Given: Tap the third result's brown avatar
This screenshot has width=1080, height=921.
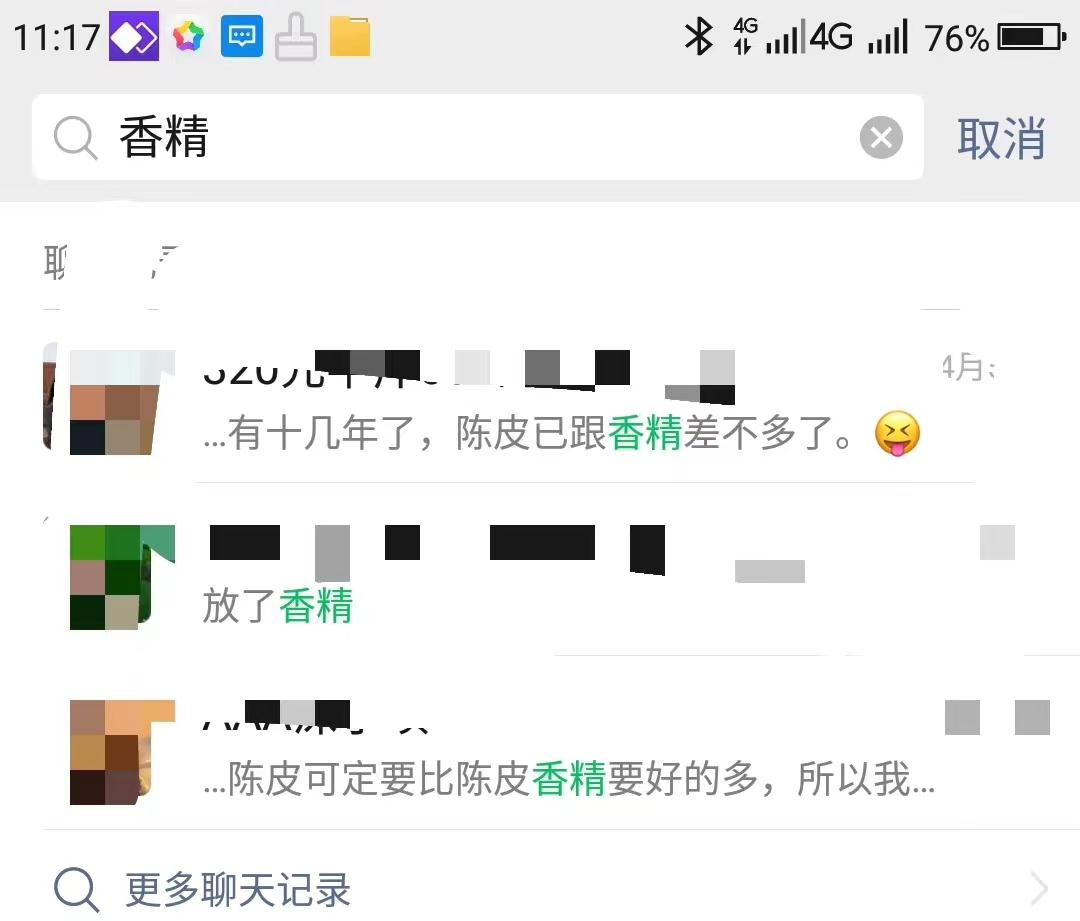Looking at the screenshot, I should 123,752.
